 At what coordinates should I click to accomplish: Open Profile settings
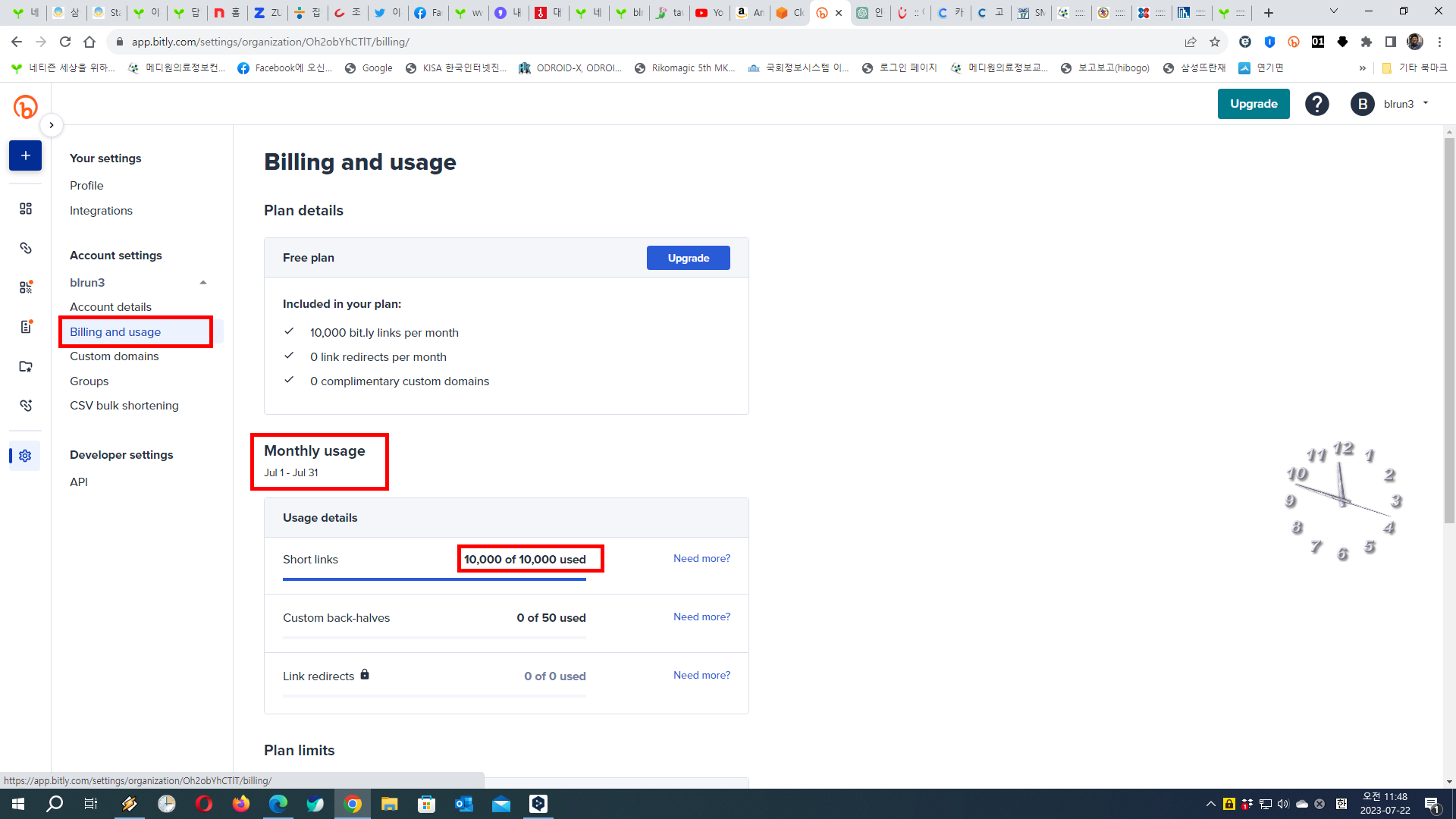point(86,186)
